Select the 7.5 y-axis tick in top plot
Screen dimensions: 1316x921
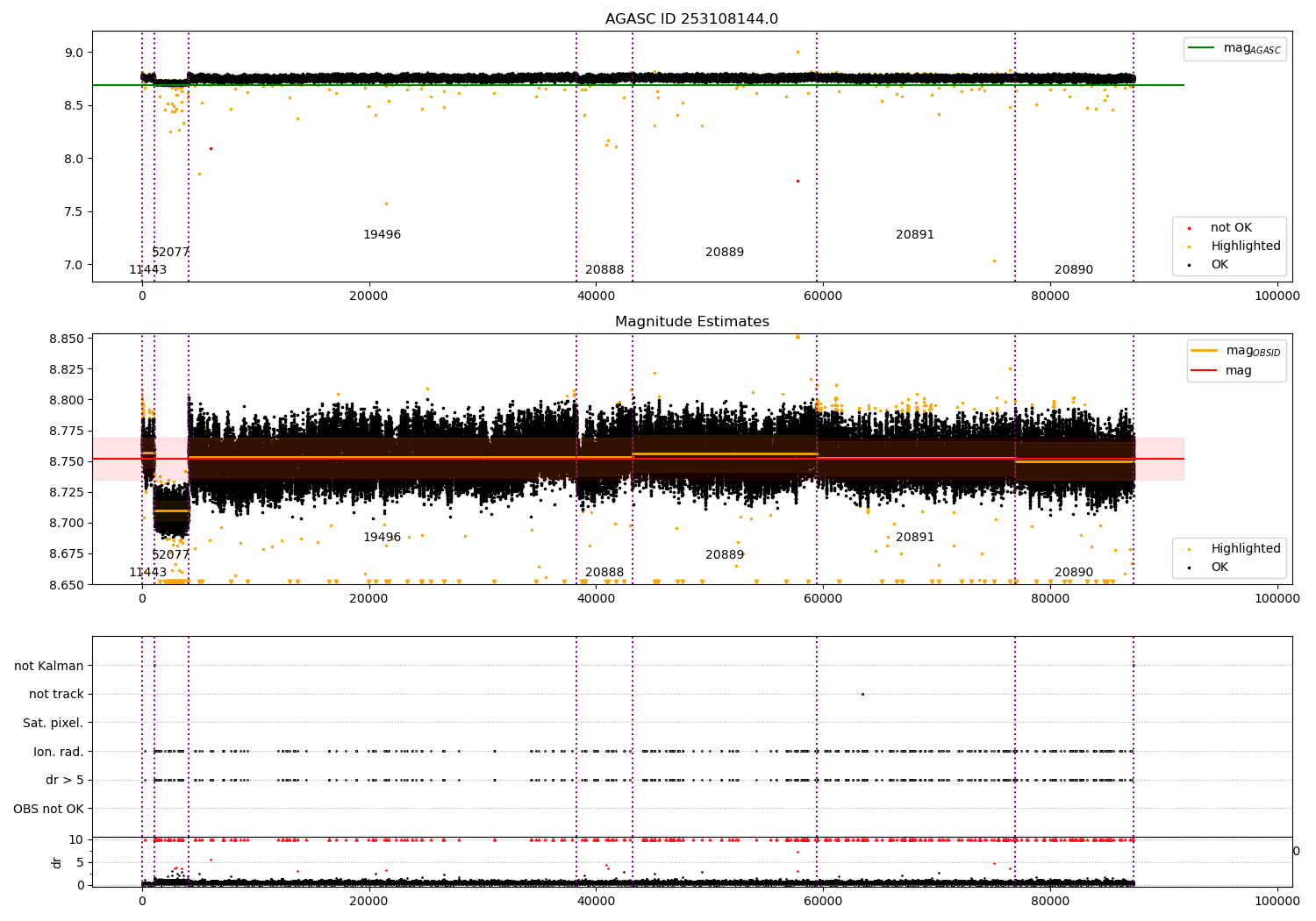pyautogui.click(x=74, y=212)
